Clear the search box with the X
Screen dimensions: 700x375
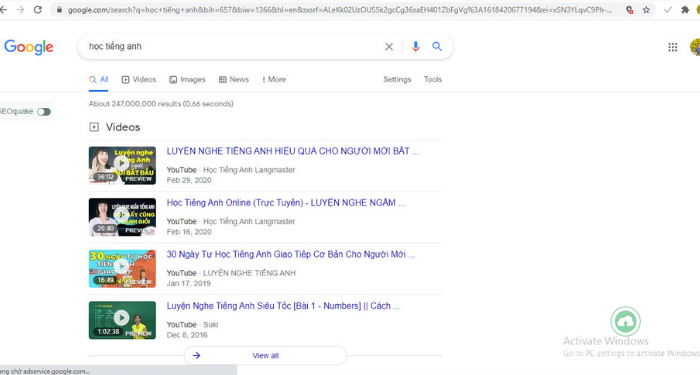coord(389,46)
